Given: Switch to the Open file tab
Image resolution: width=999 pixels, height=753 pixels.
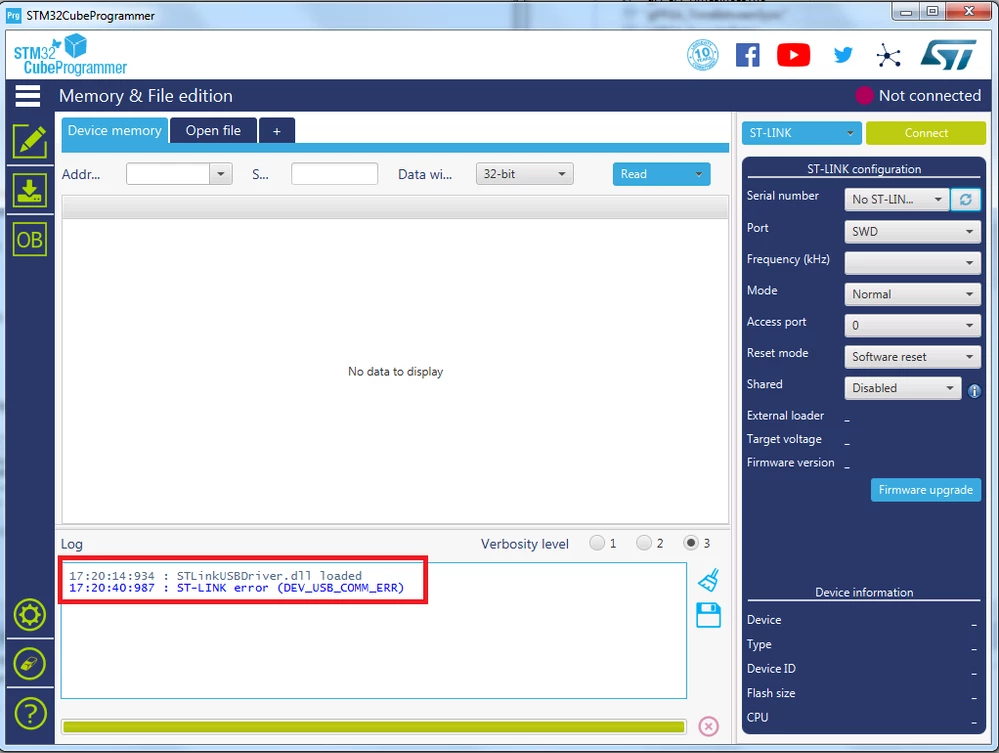Looking at the screenshot, I should point(213,131).
